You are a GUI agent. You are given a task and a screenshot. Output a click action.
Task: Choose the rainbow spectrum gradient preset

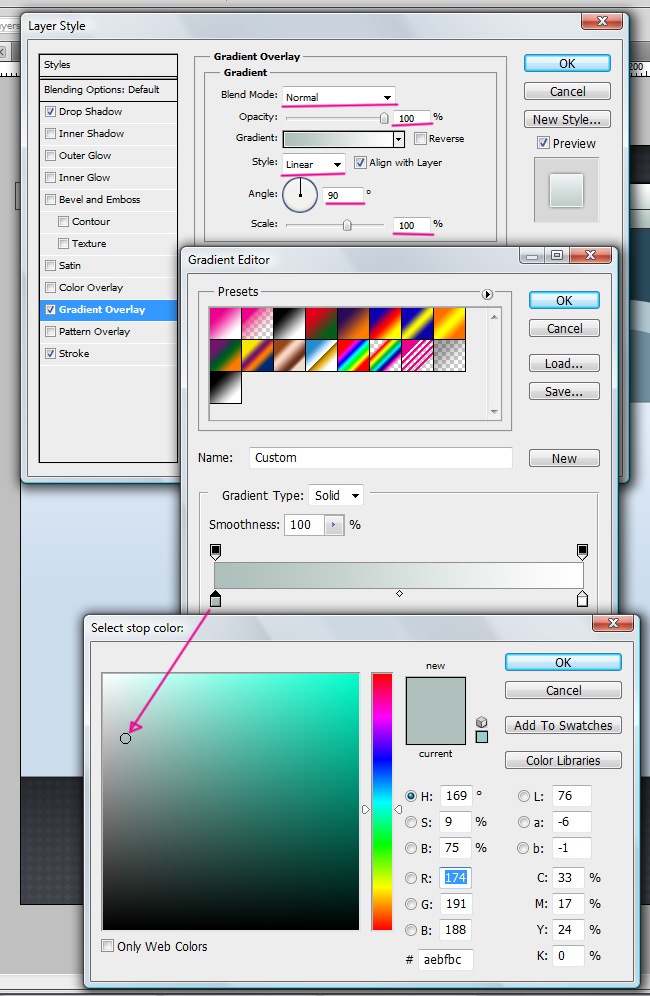353,355
